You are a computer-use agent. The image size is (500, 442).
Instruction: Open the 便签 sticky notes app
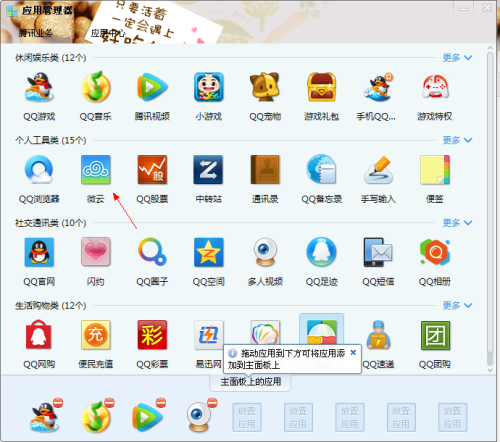[435, 170]
